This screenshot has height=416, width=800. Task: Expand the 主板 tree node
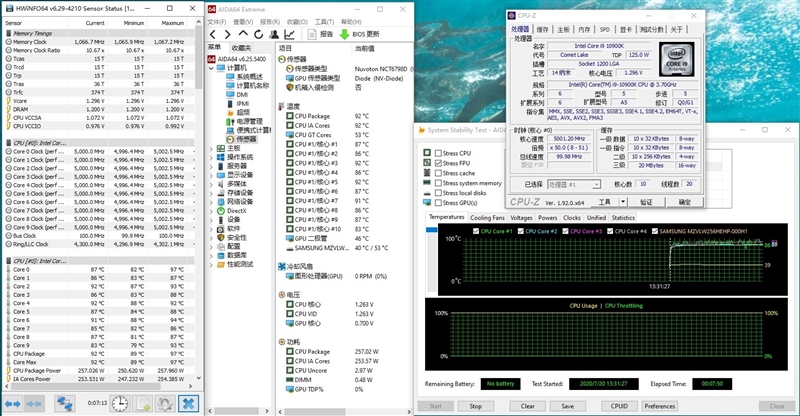[210, 148]
